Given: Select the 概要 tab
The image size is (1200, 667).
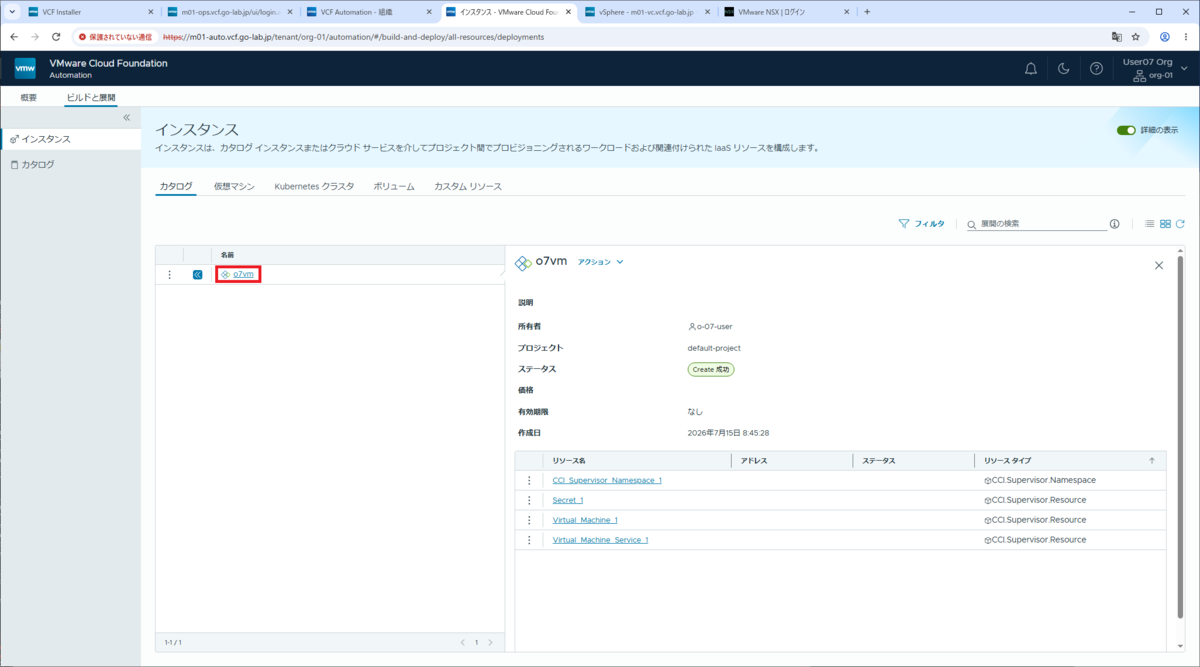Looking at the screenshot, I should pos(29,97).
